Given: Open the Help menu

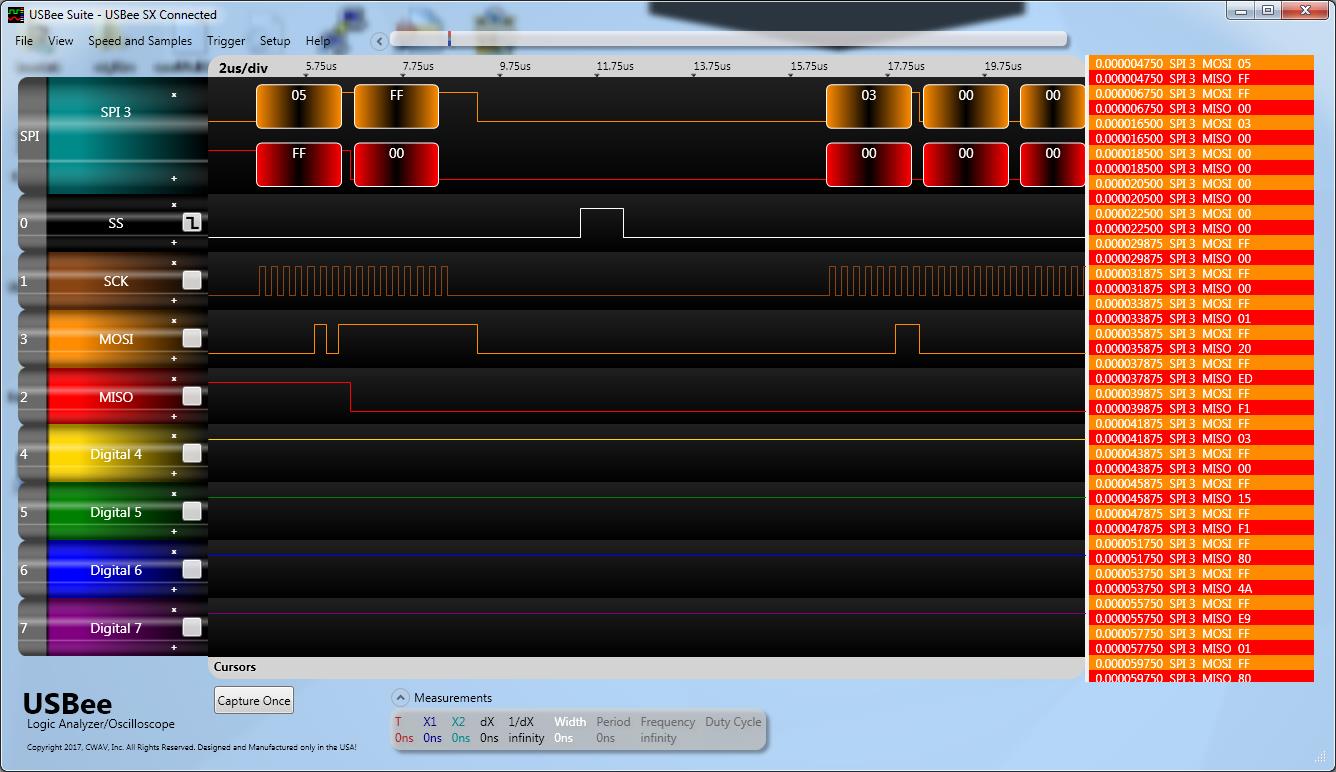Looking at the screenshot, I should [318, 41].
